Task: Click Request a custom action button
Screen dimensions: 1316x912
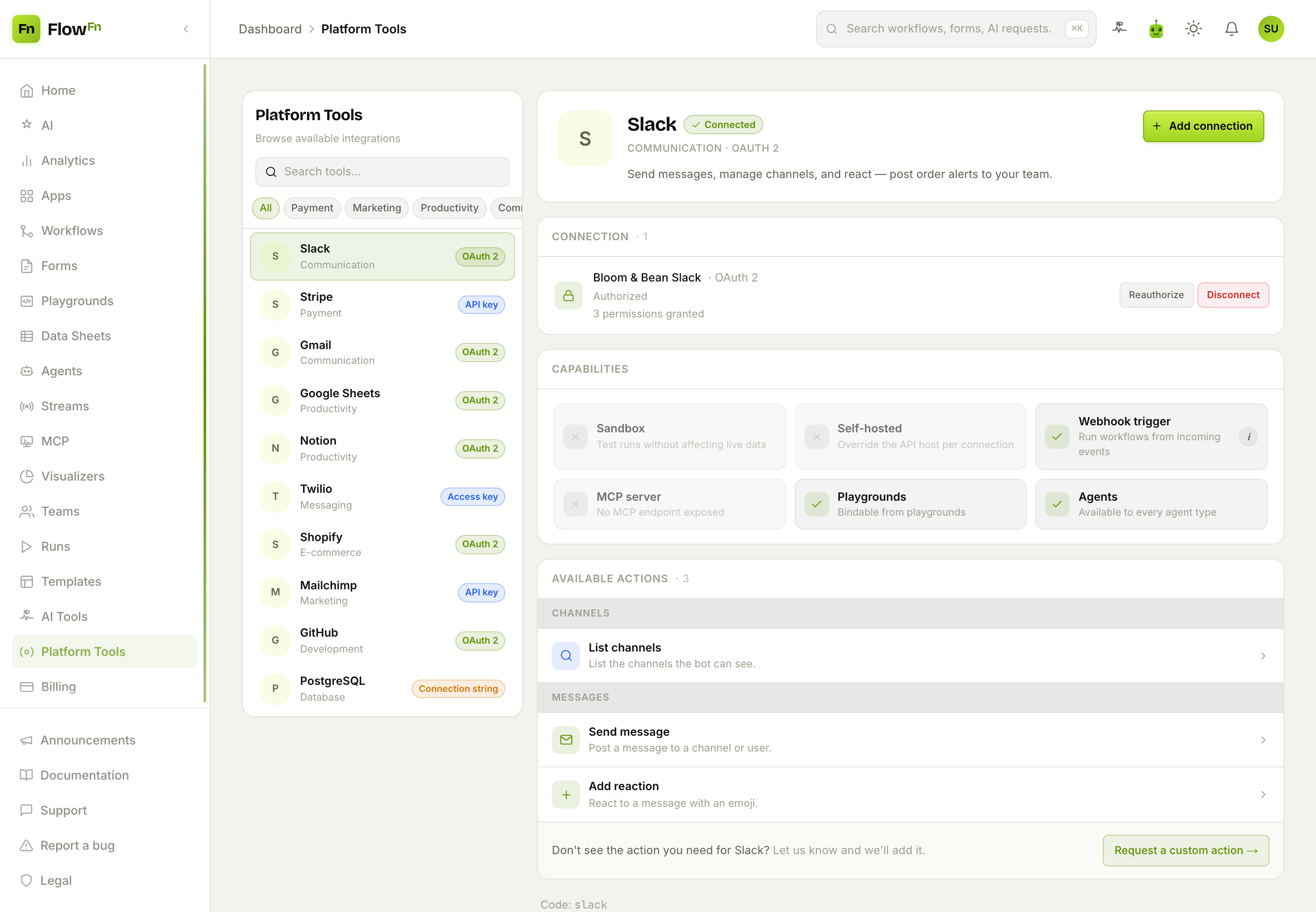Action: click(x=1186, y=850)
